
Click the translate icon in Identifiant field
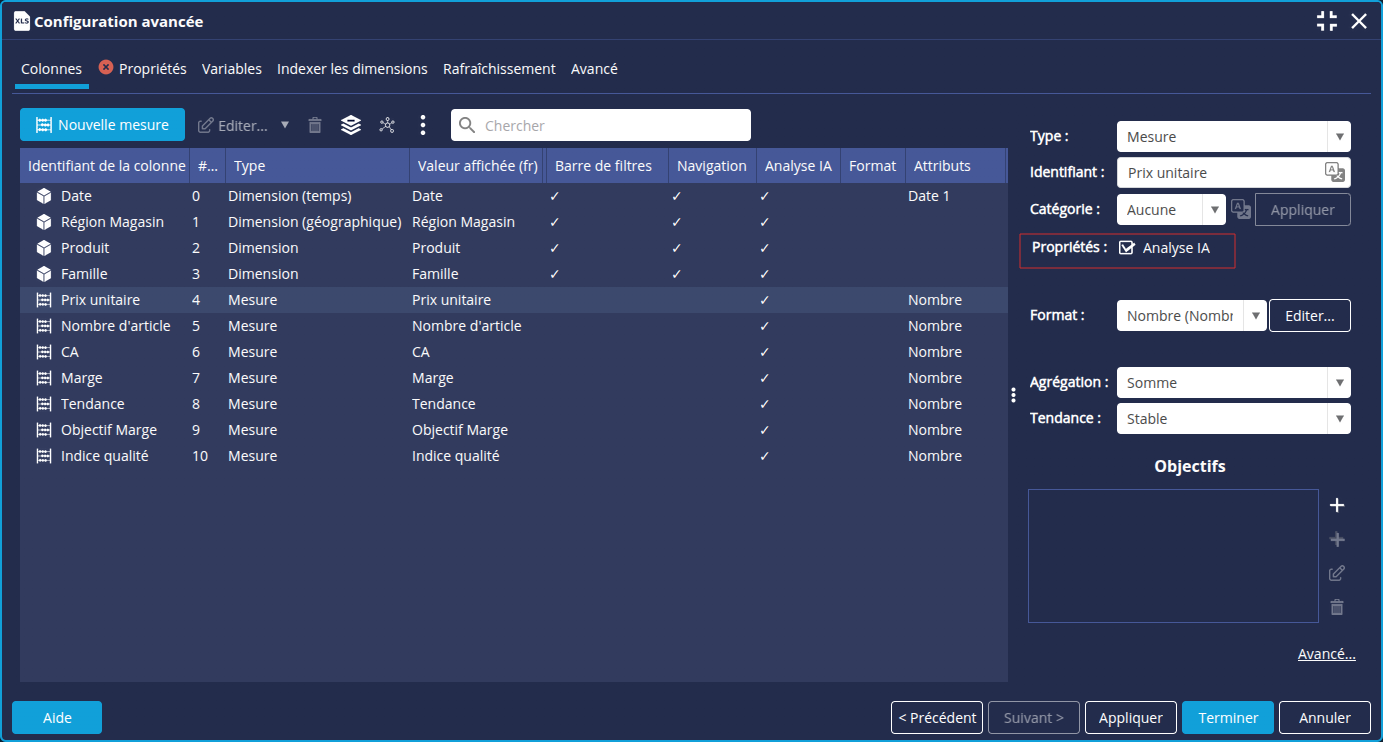tap(1334, 172)
